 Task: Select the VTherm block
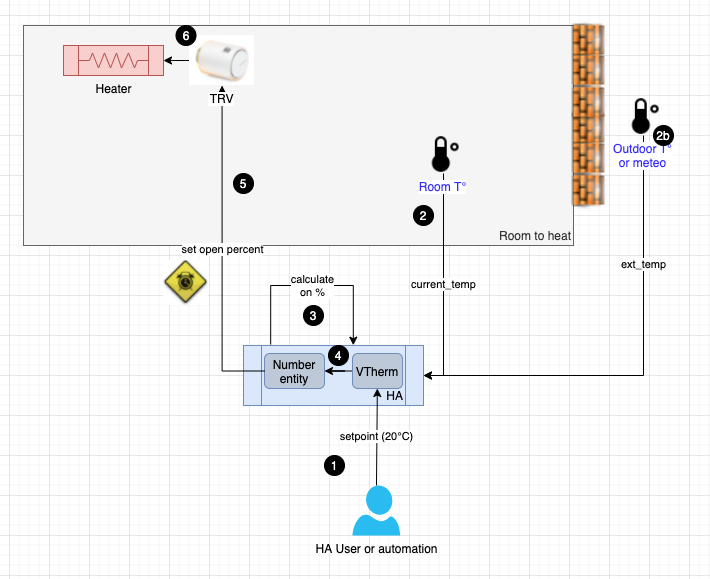377,372
